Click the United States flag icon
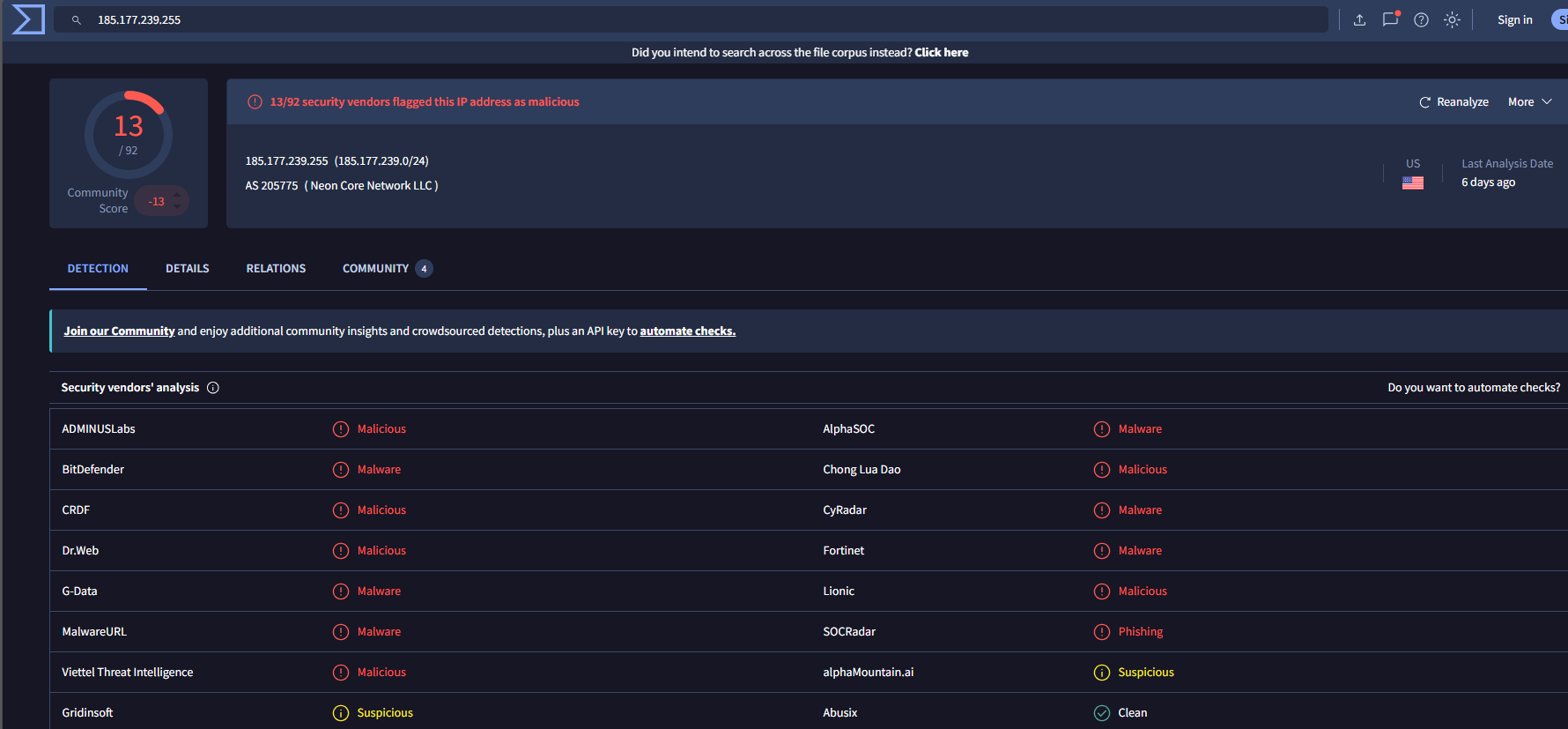 [1413, 182]
